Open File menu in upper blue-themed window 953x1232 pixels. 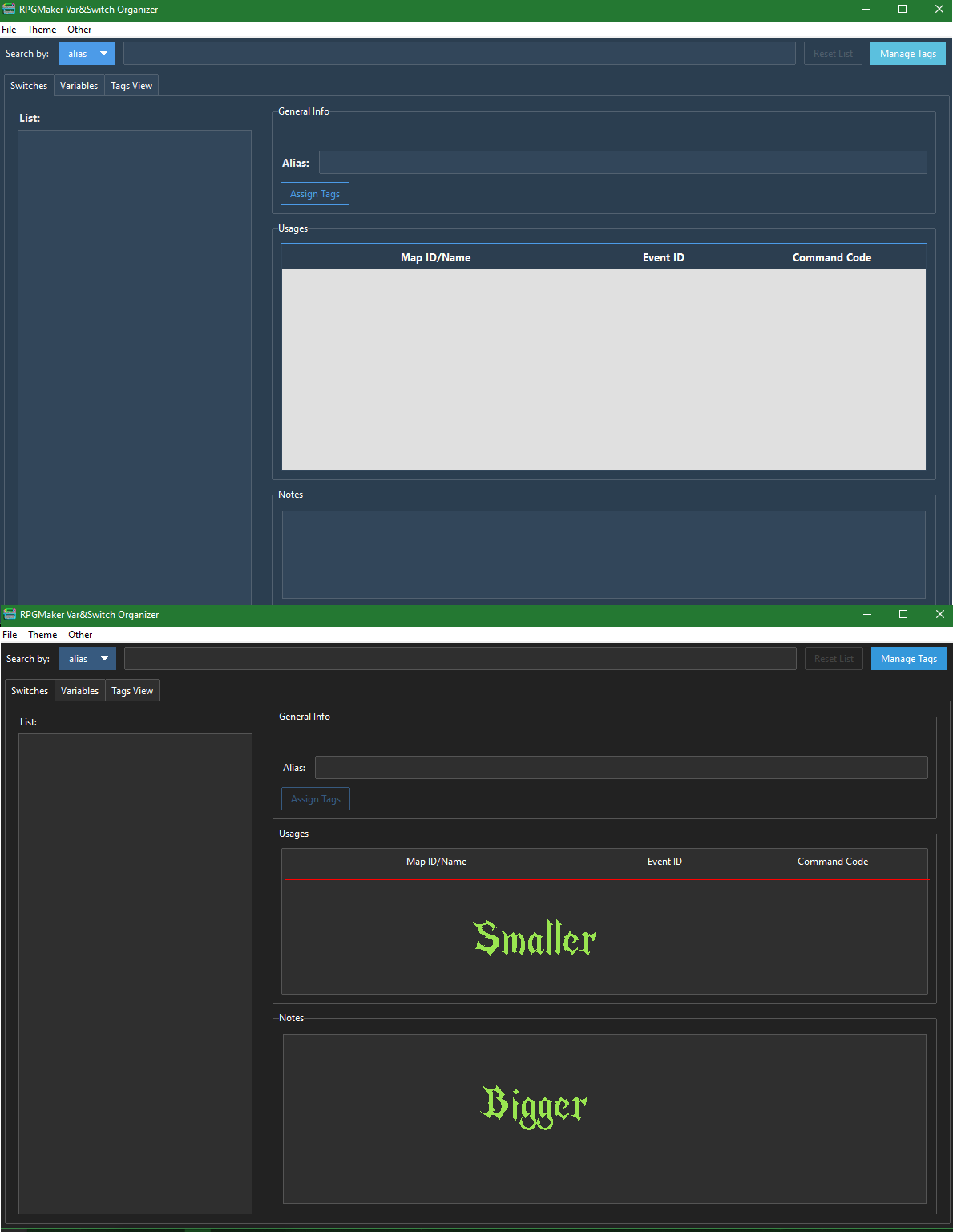[9, 30]
